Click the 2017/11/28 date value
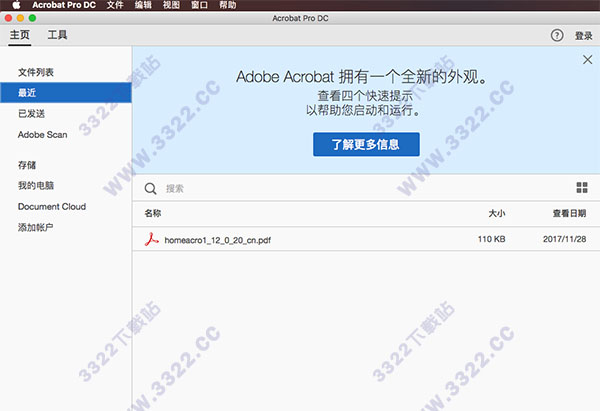600x411 pixels. pos(564,239)
